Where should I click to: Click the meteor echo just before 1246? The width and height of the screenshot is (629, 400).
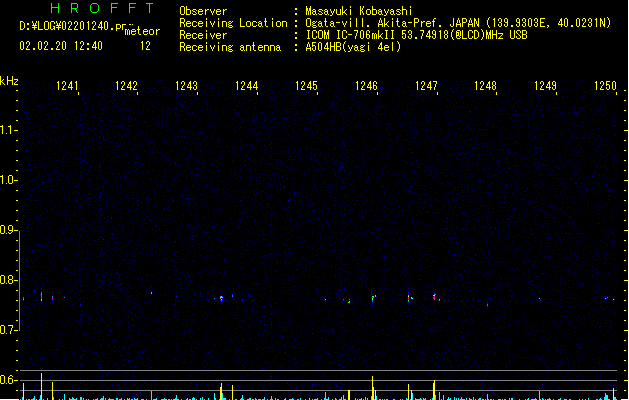(373, 298)
